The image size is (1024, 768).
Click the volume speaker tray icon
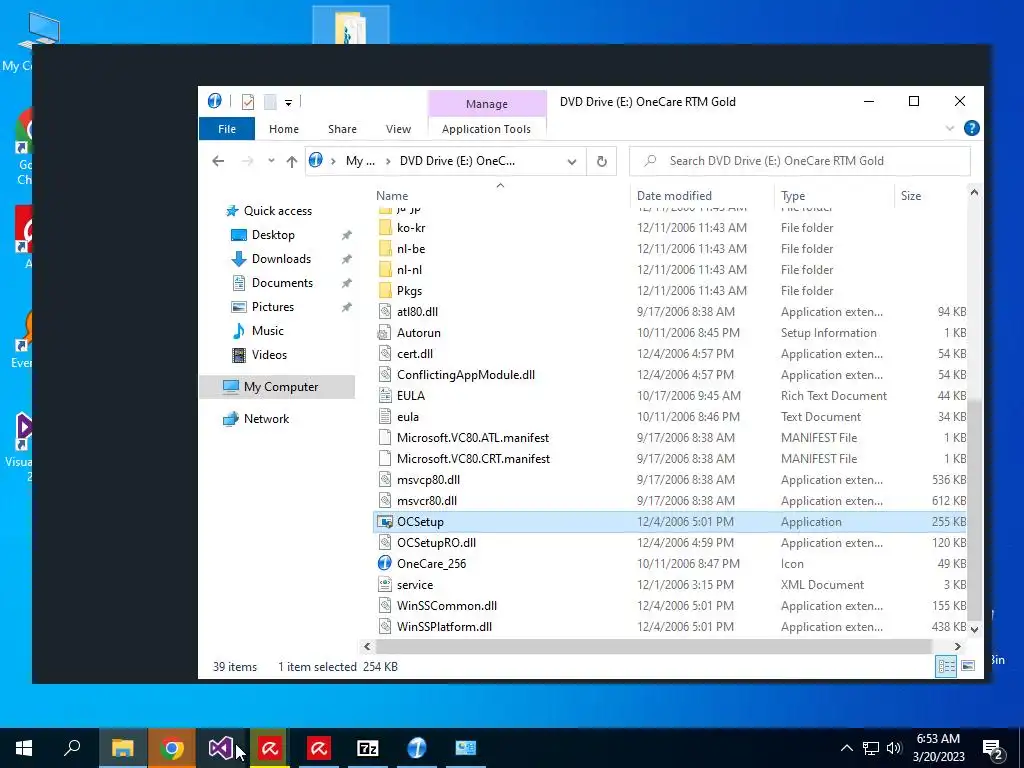pos(895,748)
